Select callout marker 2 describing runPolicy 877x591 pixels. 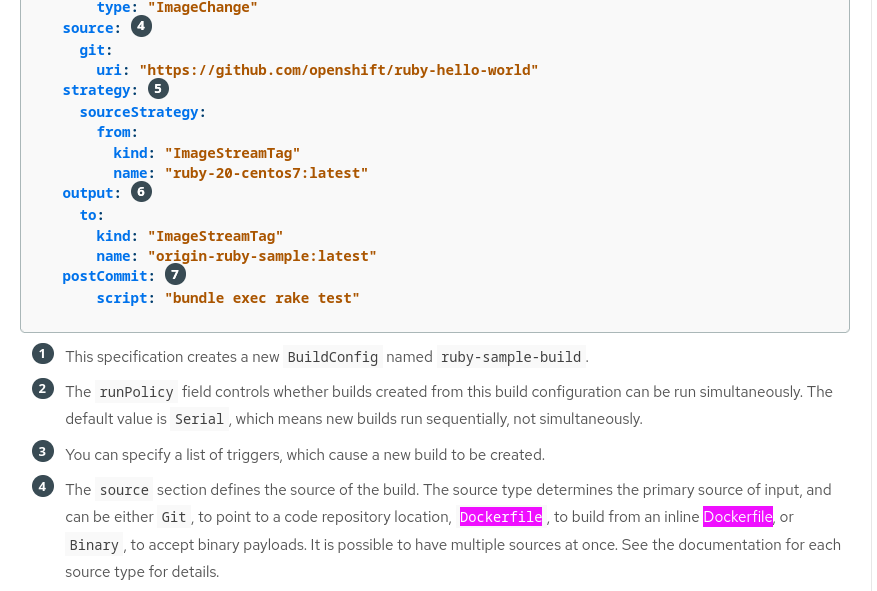coord(42,388)
